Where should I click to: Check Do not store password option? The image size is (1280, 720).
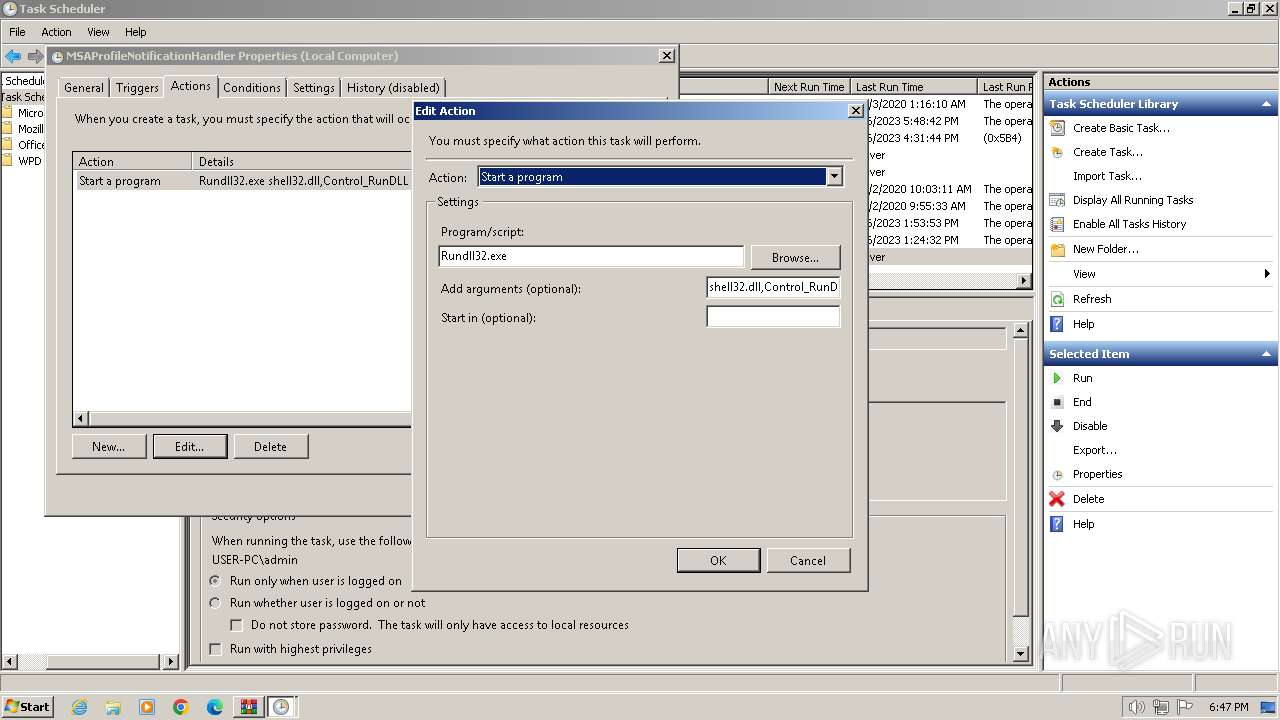coord(237,625)
